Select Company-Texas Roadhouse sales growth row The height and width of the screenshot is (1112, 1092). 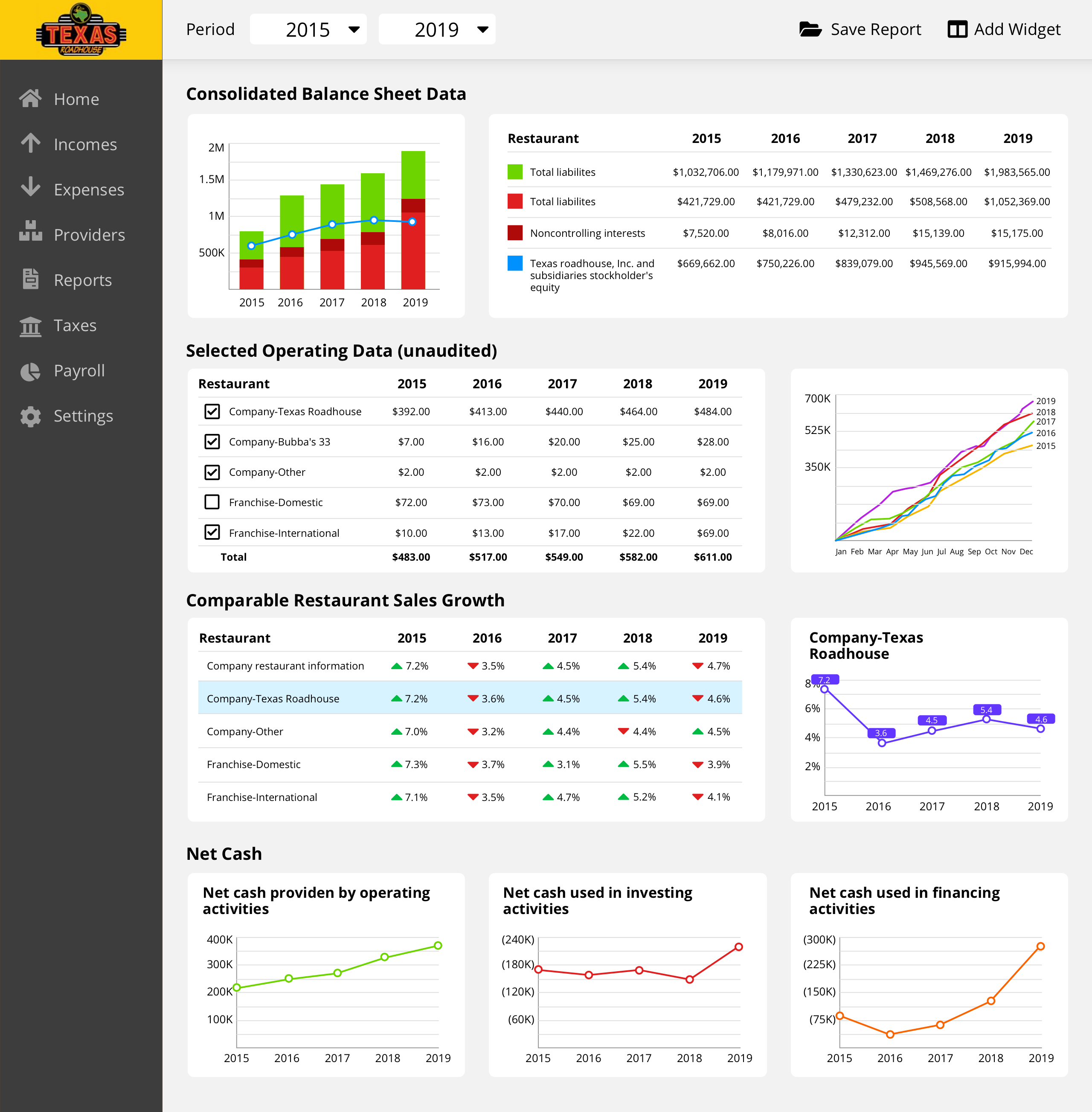pyautogui.click(x=470, y=698)
